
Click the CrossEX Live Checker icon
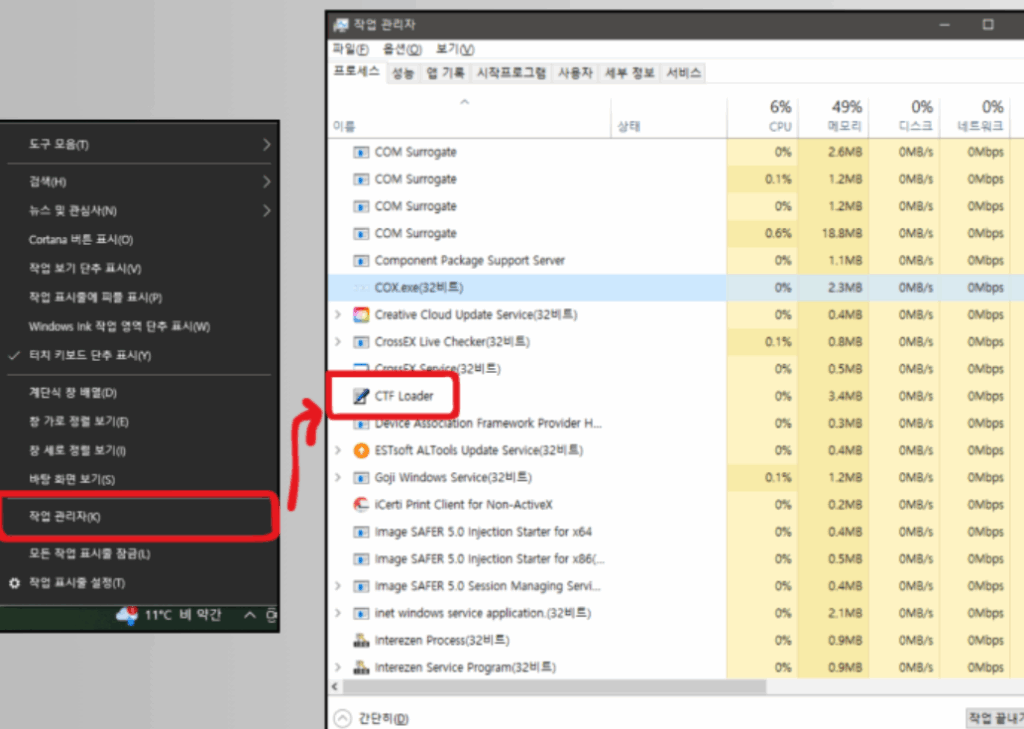tap(360, 342)
